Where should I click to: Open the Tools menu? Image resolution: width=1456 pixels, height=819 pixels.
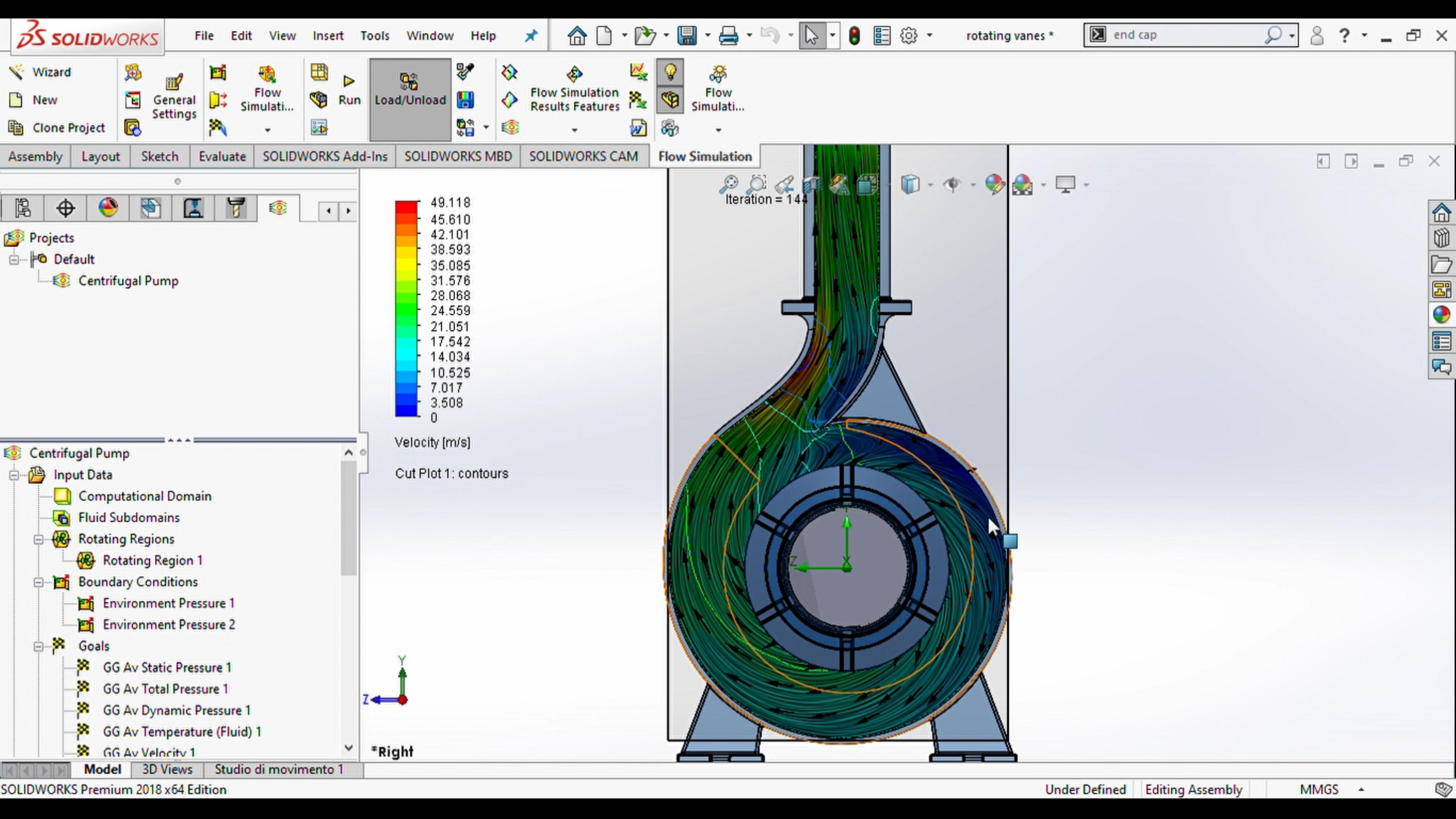coord(375,36)
